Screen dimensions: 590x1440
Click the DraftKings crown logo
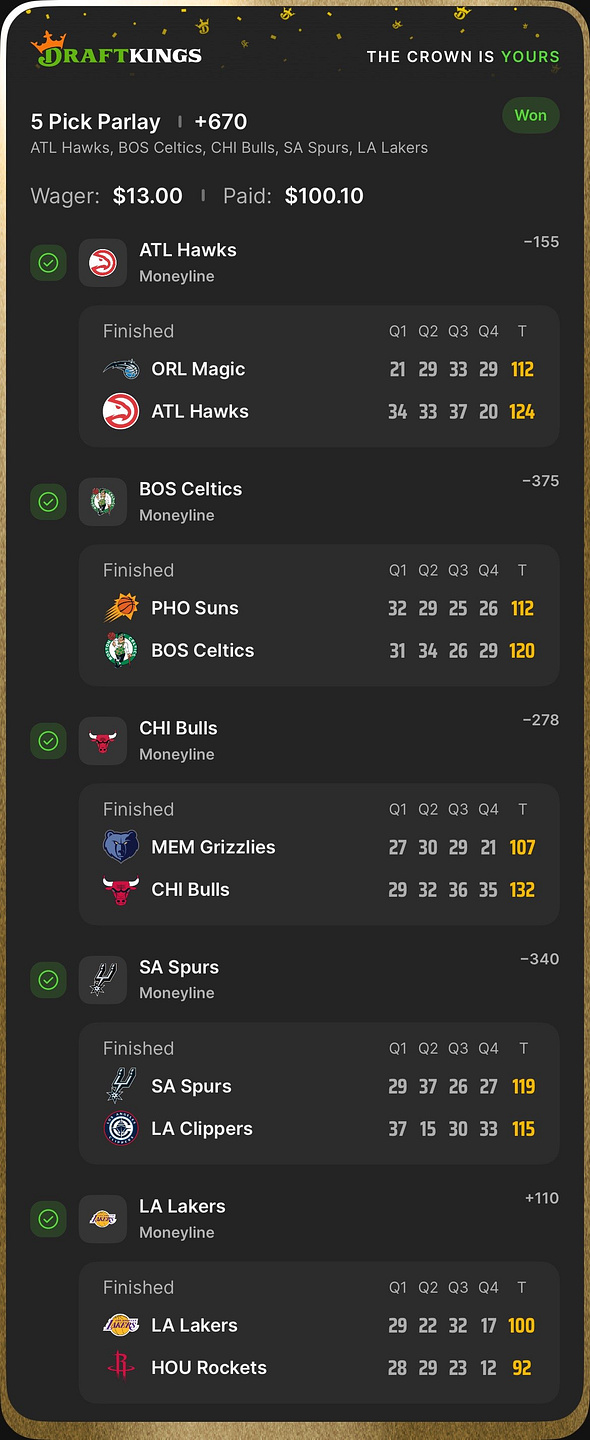point(116,50)
